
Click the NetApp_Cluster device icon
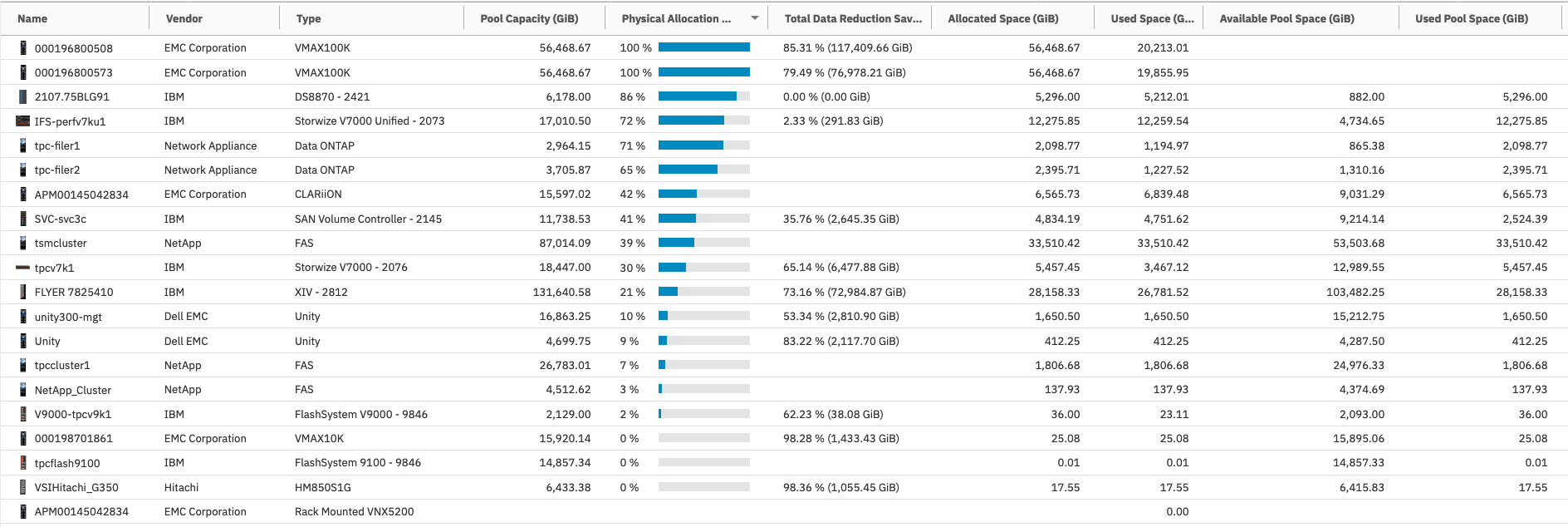pos(23,390)
